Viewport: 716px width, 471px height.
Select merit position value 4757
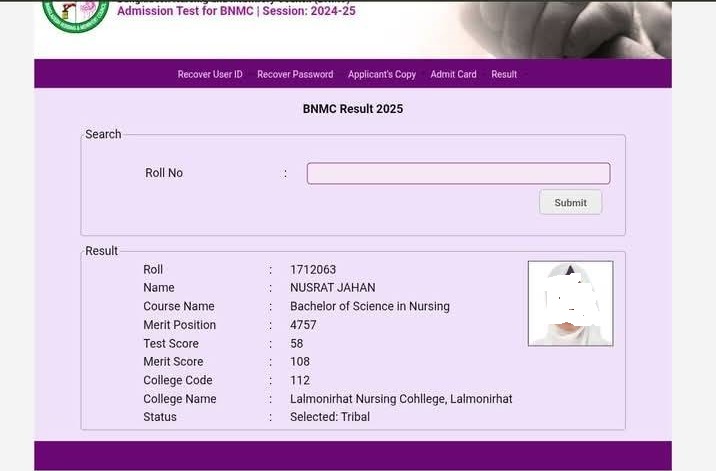(x=303, y=325)
